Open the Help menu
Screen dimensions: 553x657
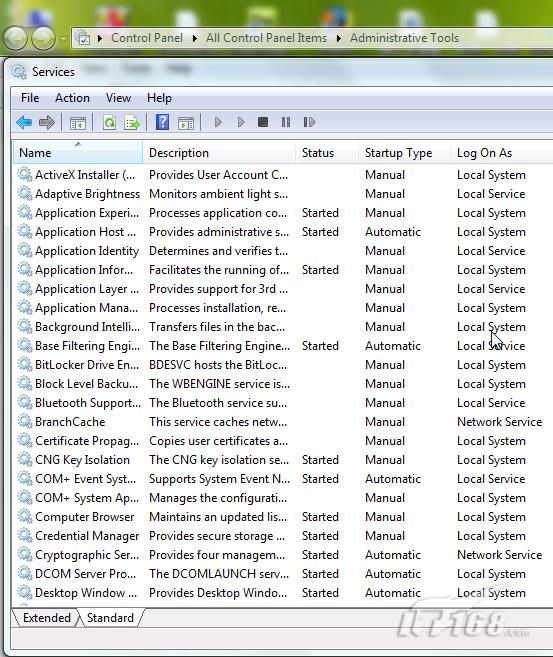[159, 98]
